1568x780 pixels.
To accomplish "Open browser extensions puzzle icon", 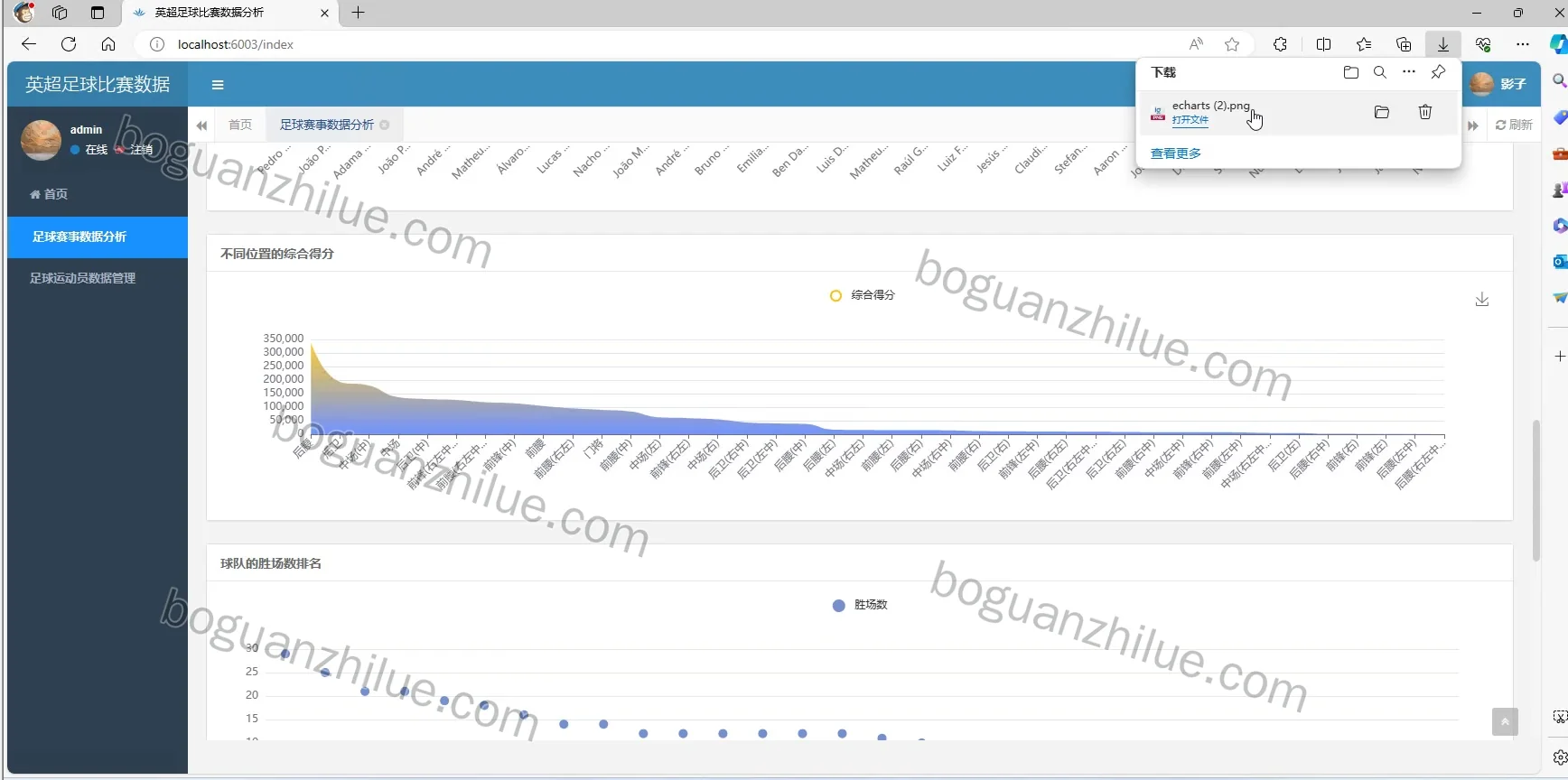I will pyautogui.click(x=1280, y=44).
